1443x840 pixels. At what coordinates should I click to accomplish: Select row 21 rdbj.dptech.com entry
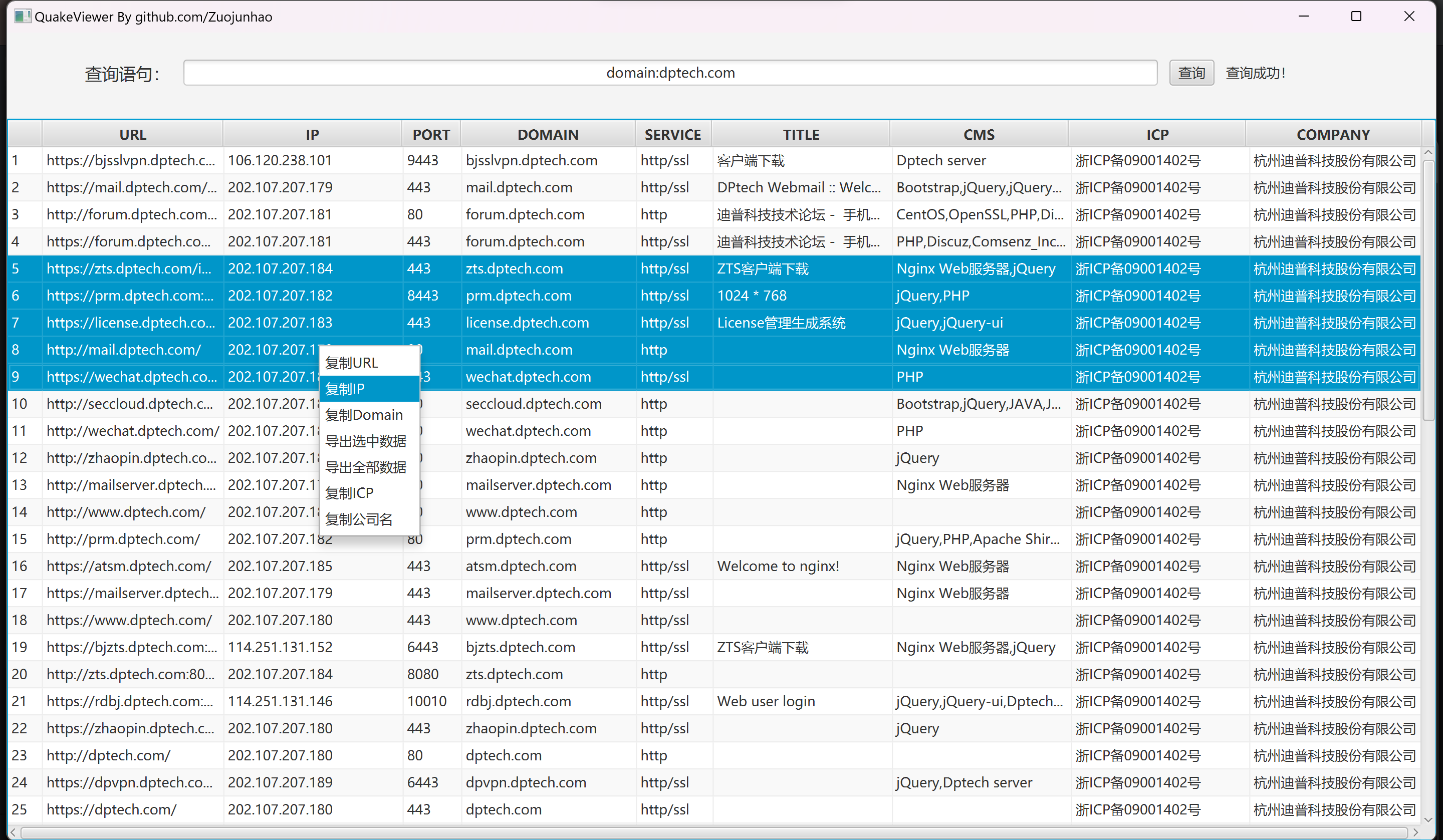click(518, 701)
